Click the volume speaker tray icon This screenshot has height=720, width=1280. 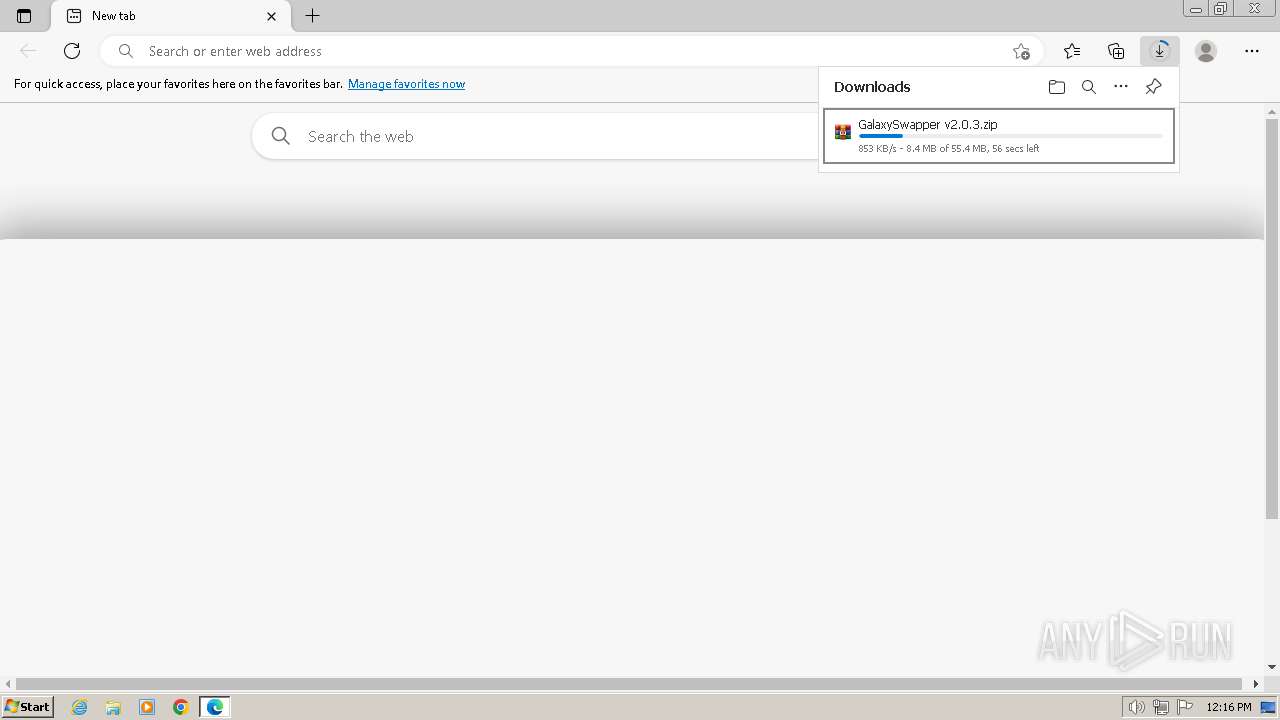tap(1136, 707)
